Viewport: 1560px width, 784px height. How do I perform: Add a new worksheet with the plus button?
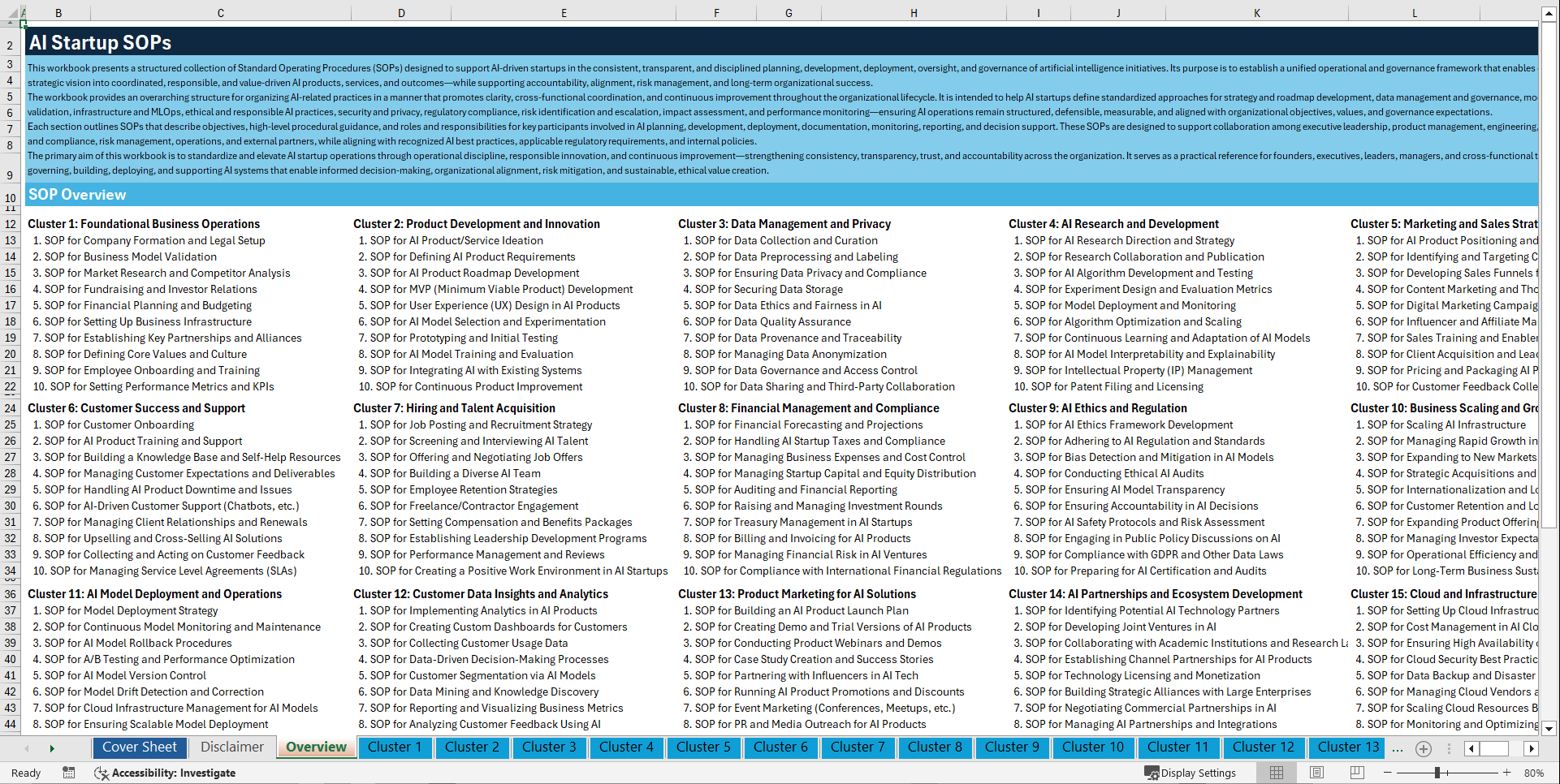[x=1423, y=748]
